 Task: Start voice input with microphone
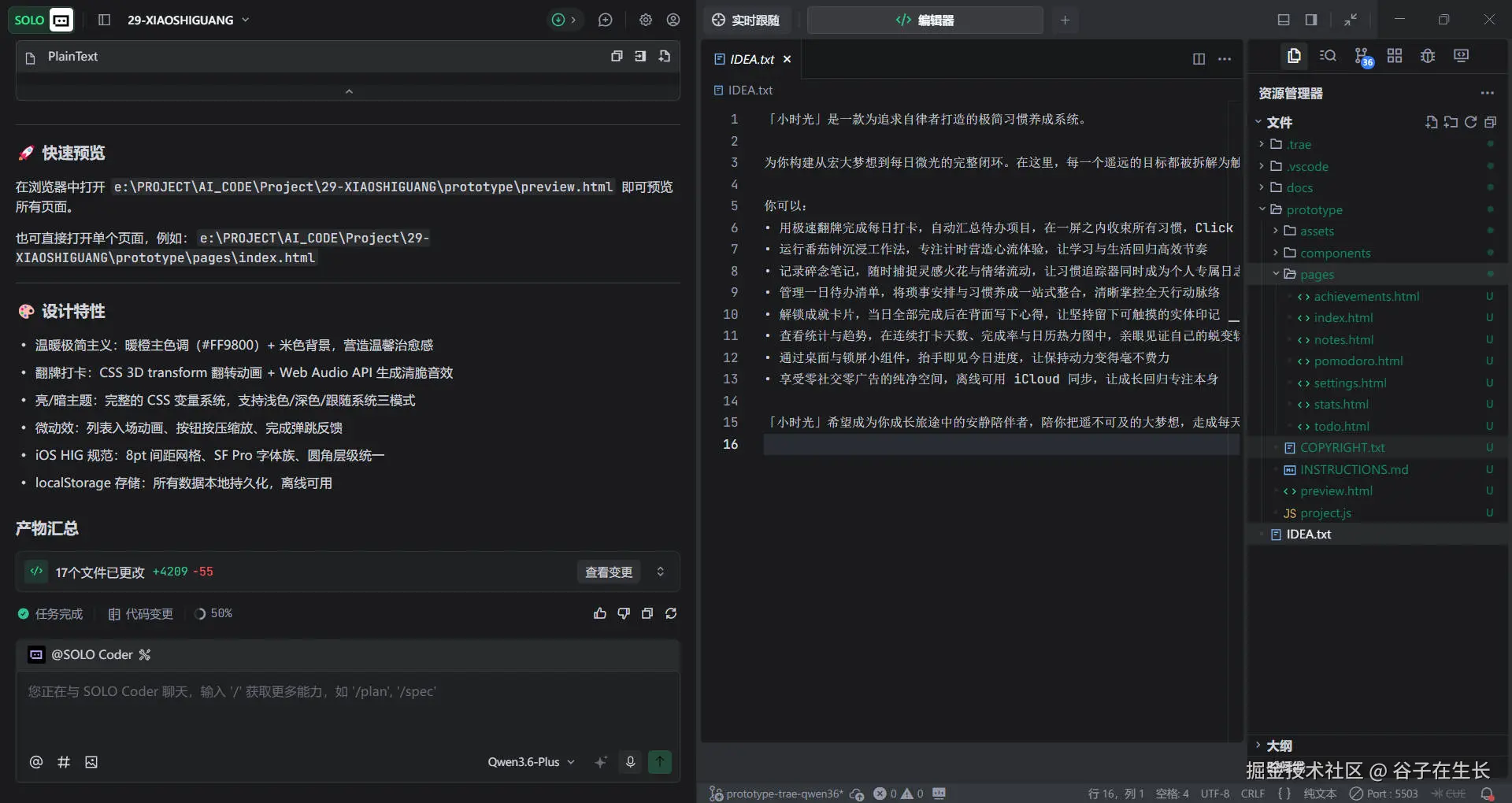point(630,762)
